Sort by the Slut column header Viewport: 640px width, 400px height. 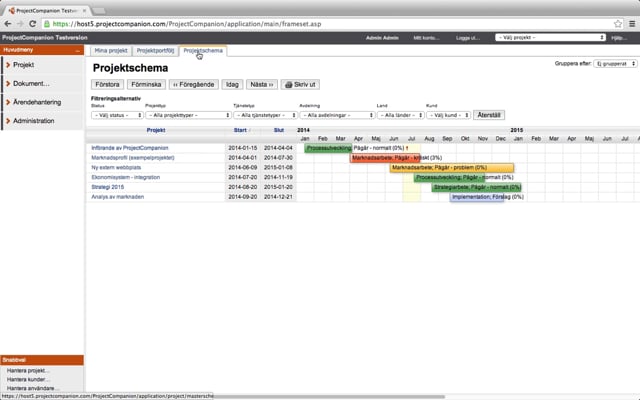[x=279, y=130]
